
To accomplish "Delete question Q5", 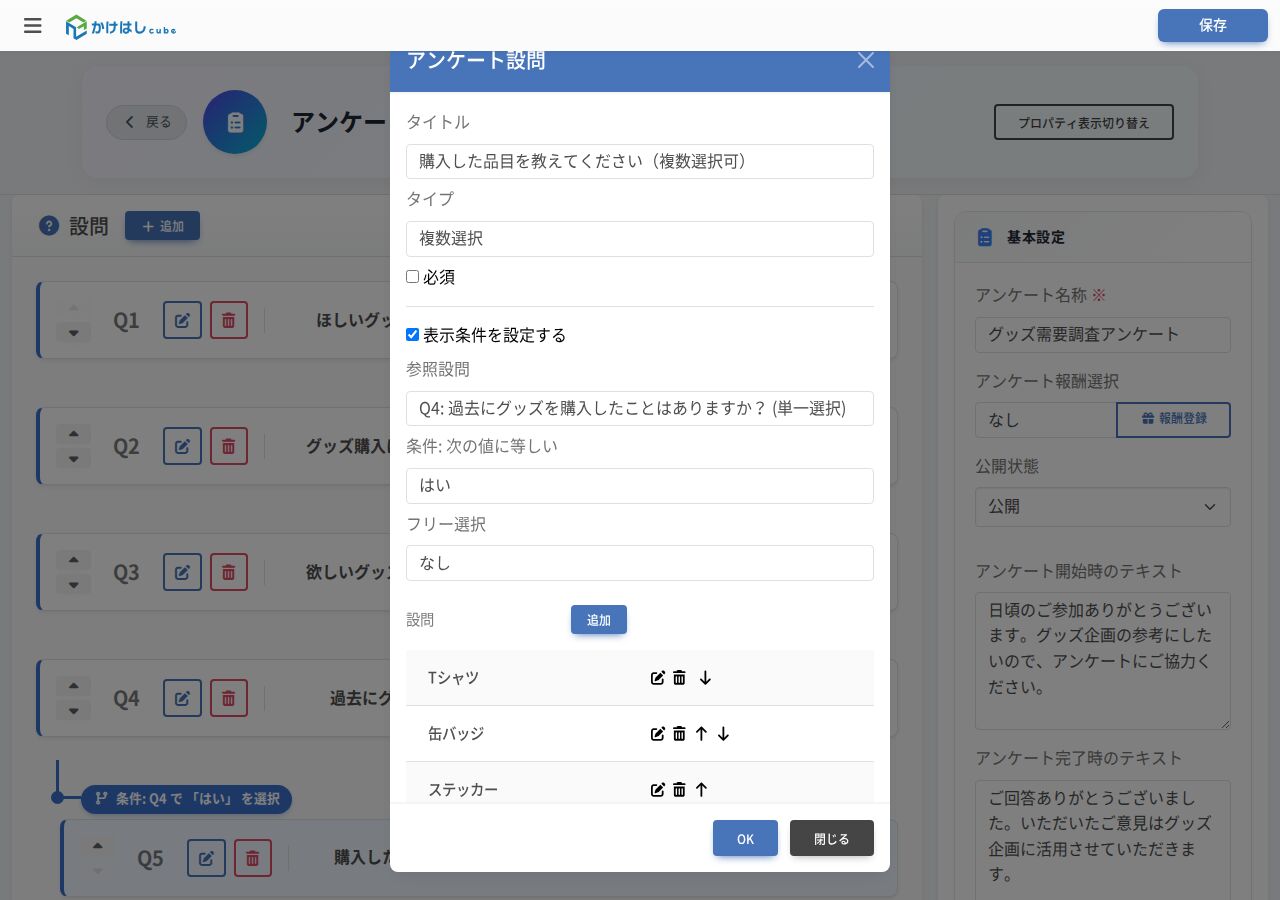I will [252, 858].
